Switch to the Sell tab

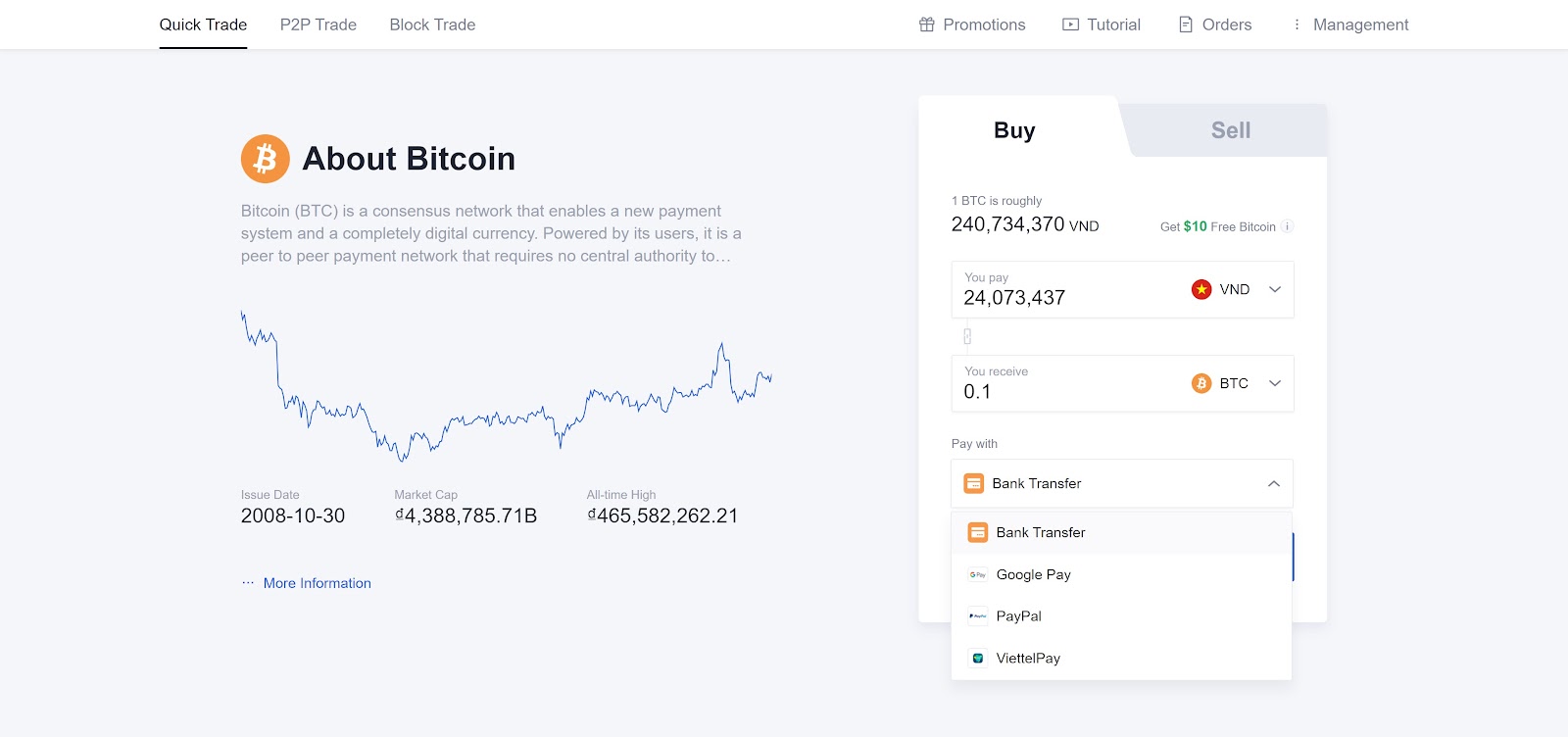pos(1230,130)
